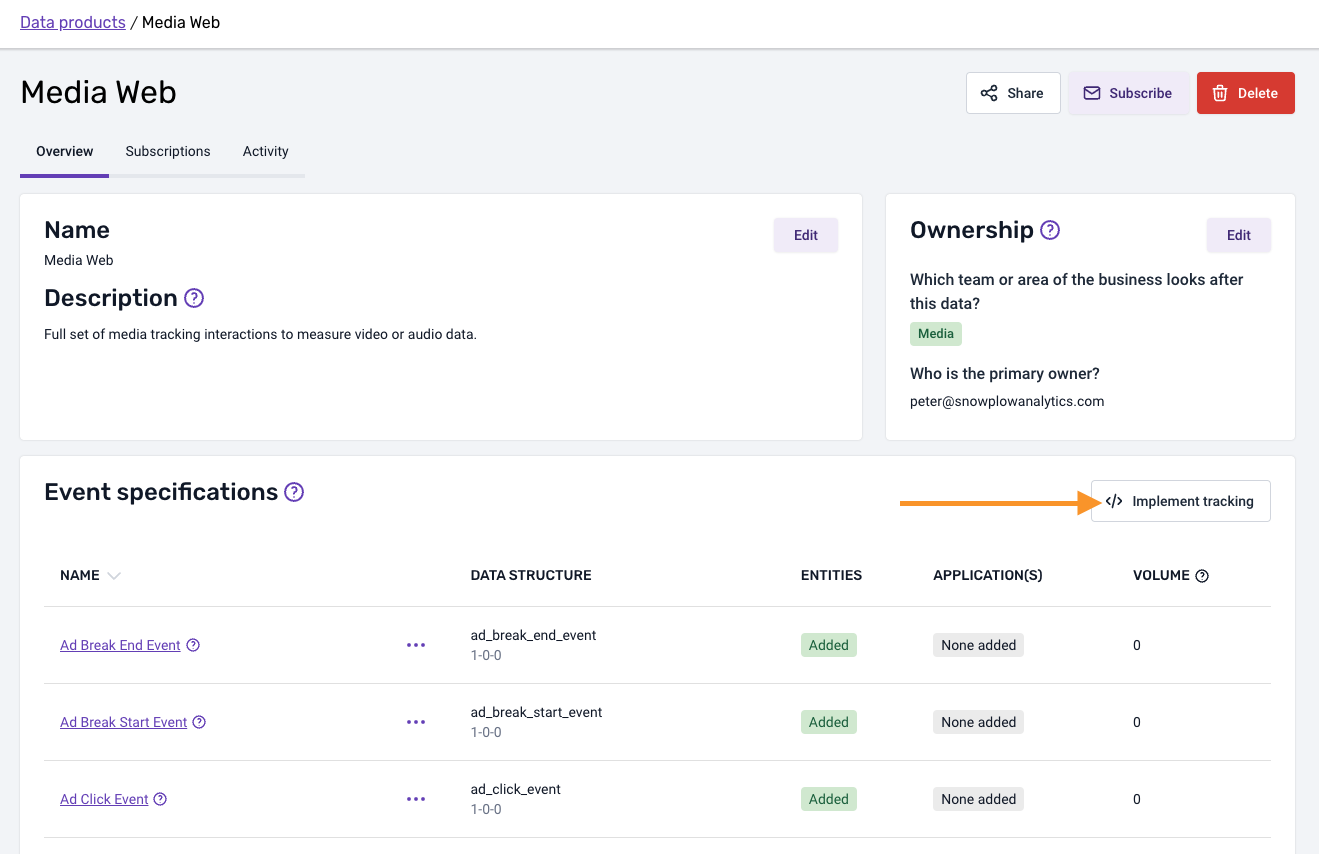Open the three-dot menu for Ad Break End Event
The image size is (1319, 854).
[416, 645]
